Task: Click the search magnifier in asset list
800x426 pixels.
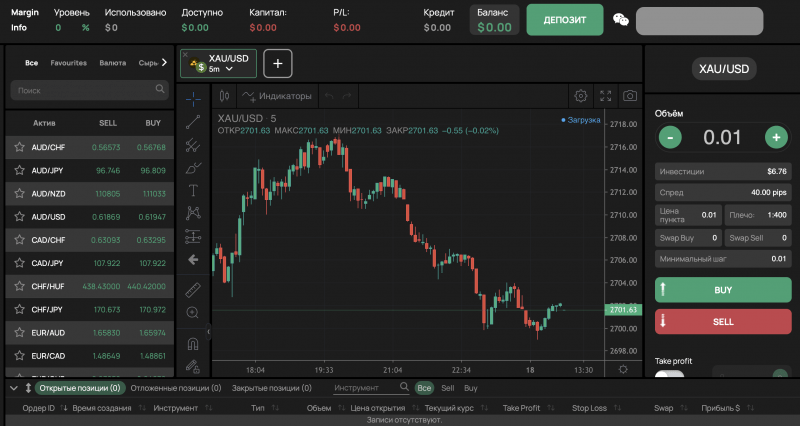Action: (160, 89)
